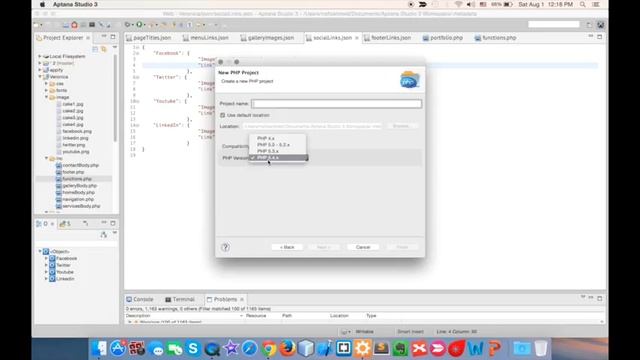Switch to the footerLinks.json tab
The width and height of the screenshot is (640, 360).
coord(387,38)
